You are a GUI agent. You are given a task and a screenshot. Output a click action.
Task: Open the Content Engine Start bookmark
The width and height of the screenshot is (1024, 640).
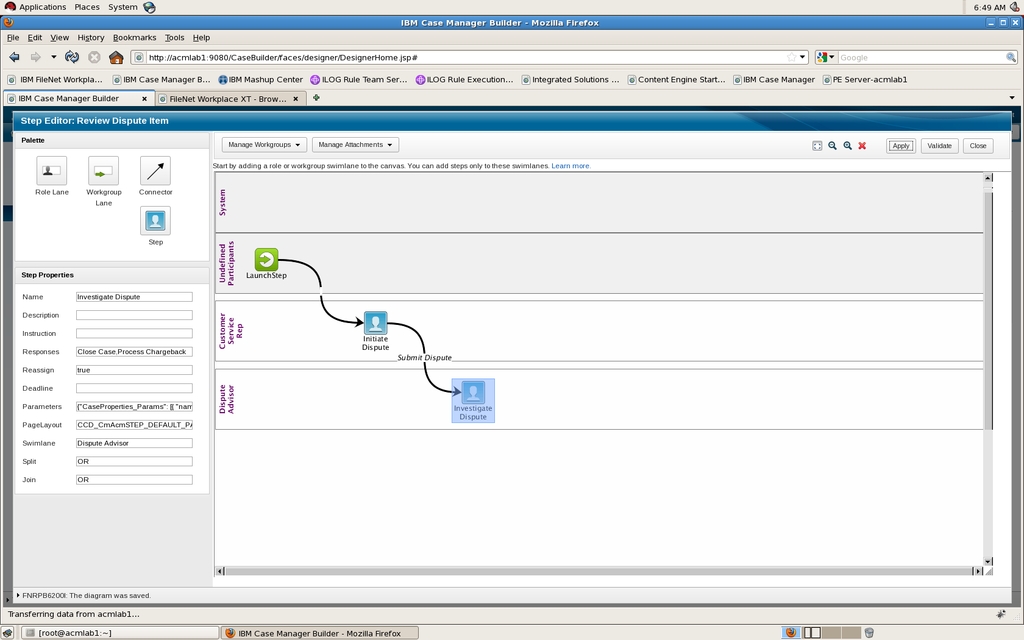click(677, 80)
